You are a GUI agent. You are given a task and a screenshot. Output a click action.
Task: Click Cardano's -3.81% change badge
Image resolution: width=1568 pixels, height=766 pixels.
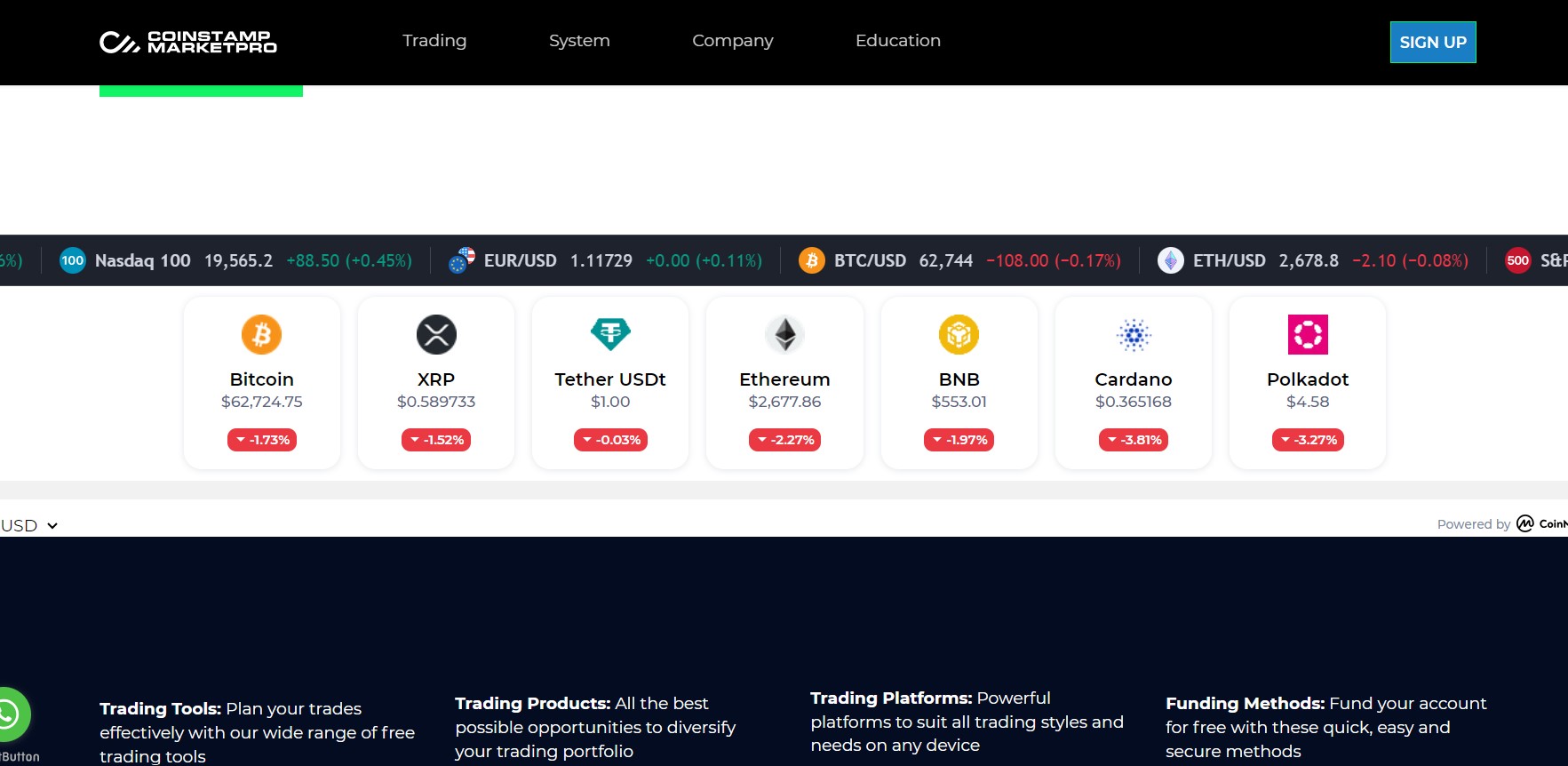(x=1134, y=440)
